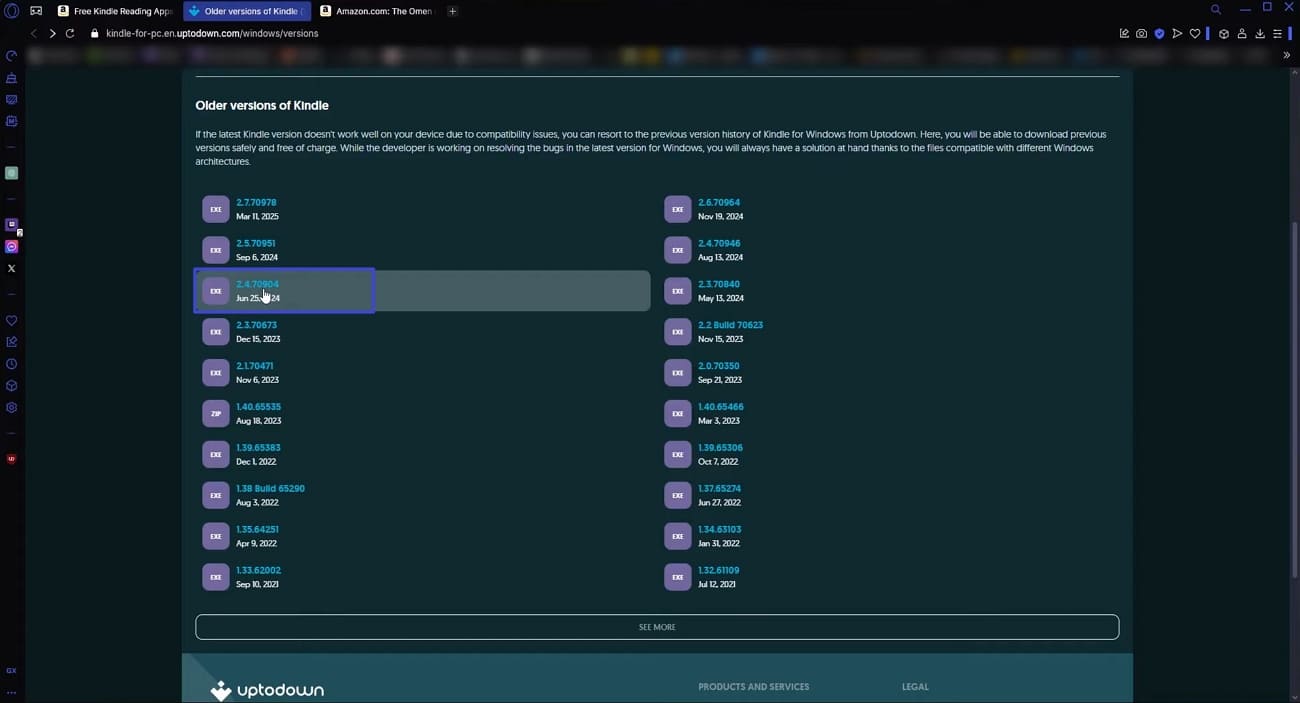The width and height of the screenshot is (1300, 703).
Task: Click the Older versions of Kindle heading
Action: [262, 105]
